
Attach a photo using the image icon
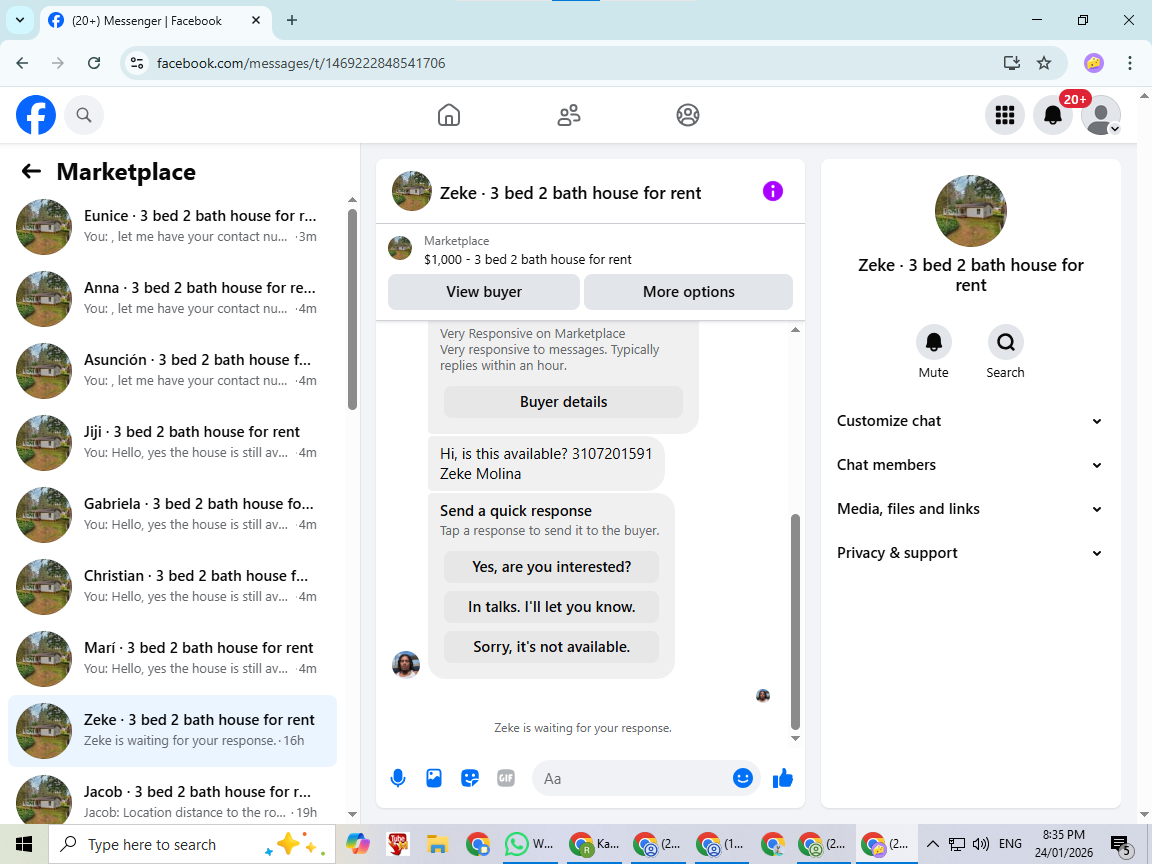click(433, 778)
